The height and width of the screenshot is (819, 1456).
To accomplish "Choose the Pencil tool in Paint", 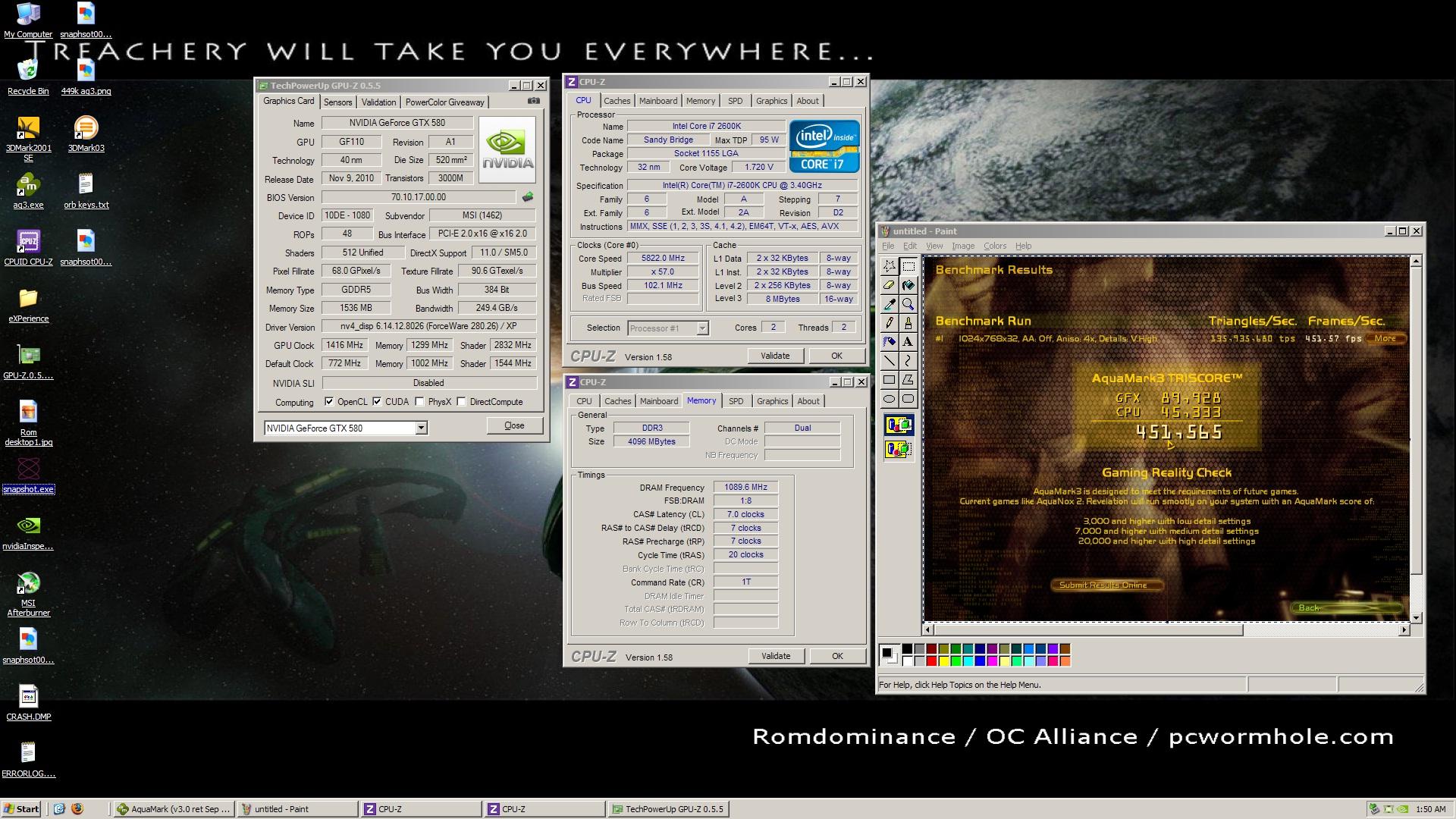I will (x=890, y=323).
